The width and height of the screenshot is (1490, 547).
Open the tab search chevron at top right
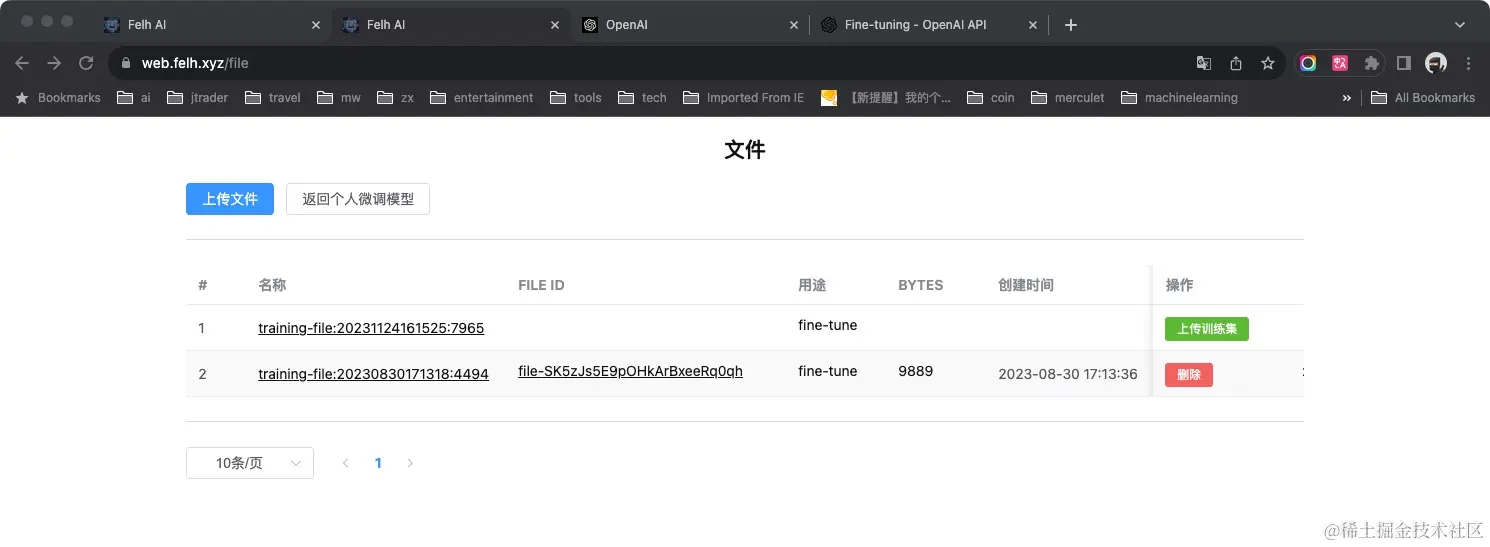pyautogui.click(x=1460, y=25)
